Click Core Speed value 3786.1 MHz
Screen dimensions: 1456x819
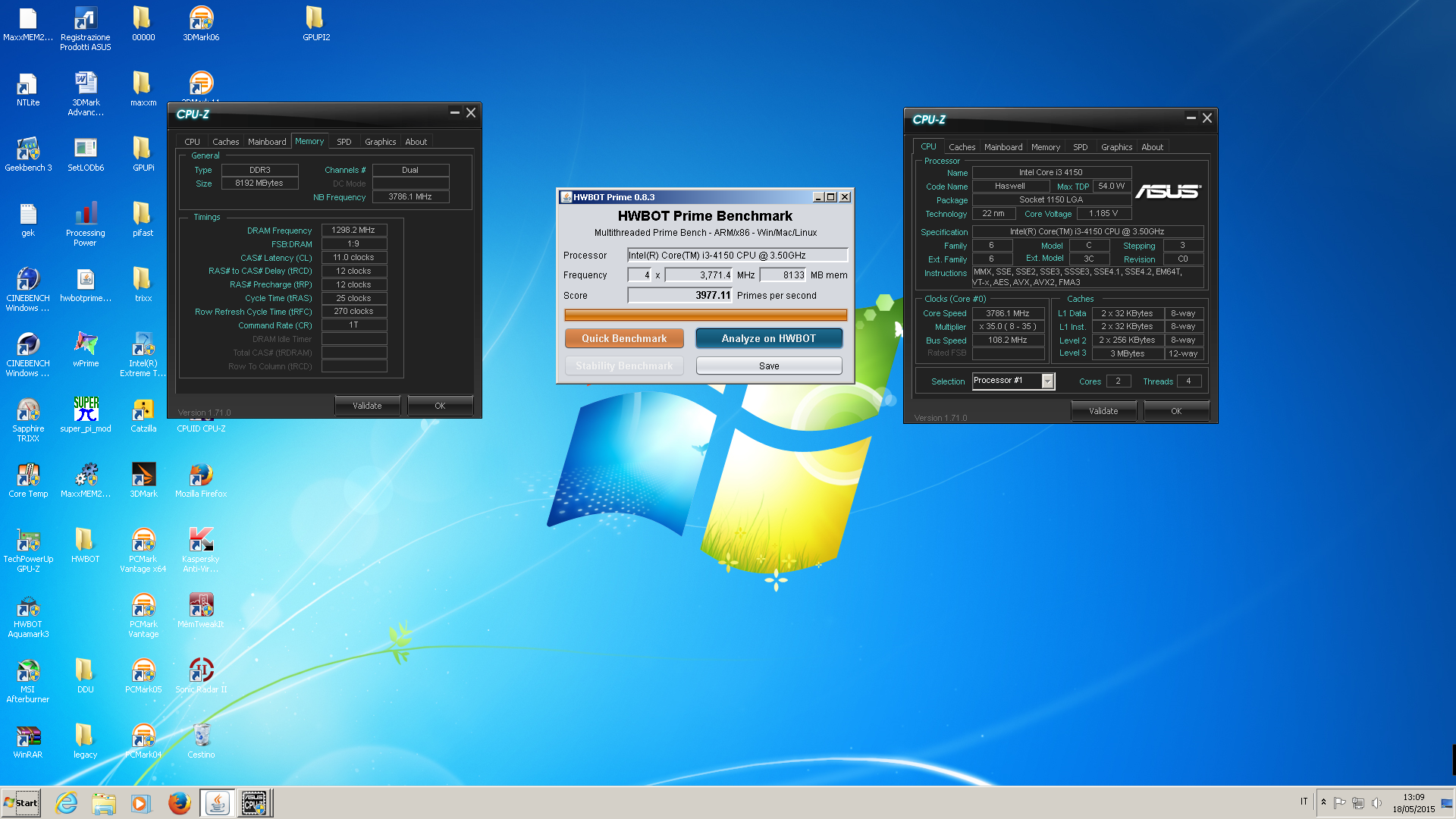1008,313
